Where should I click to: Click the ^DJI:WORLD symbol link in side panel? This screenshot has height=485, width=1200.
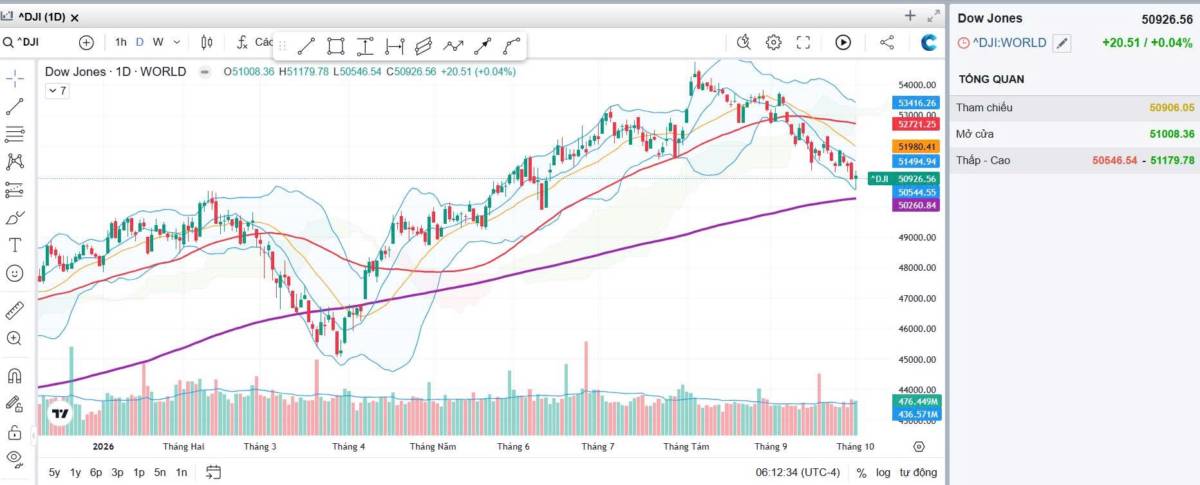pyautogui.click(x=1009, y=43)
